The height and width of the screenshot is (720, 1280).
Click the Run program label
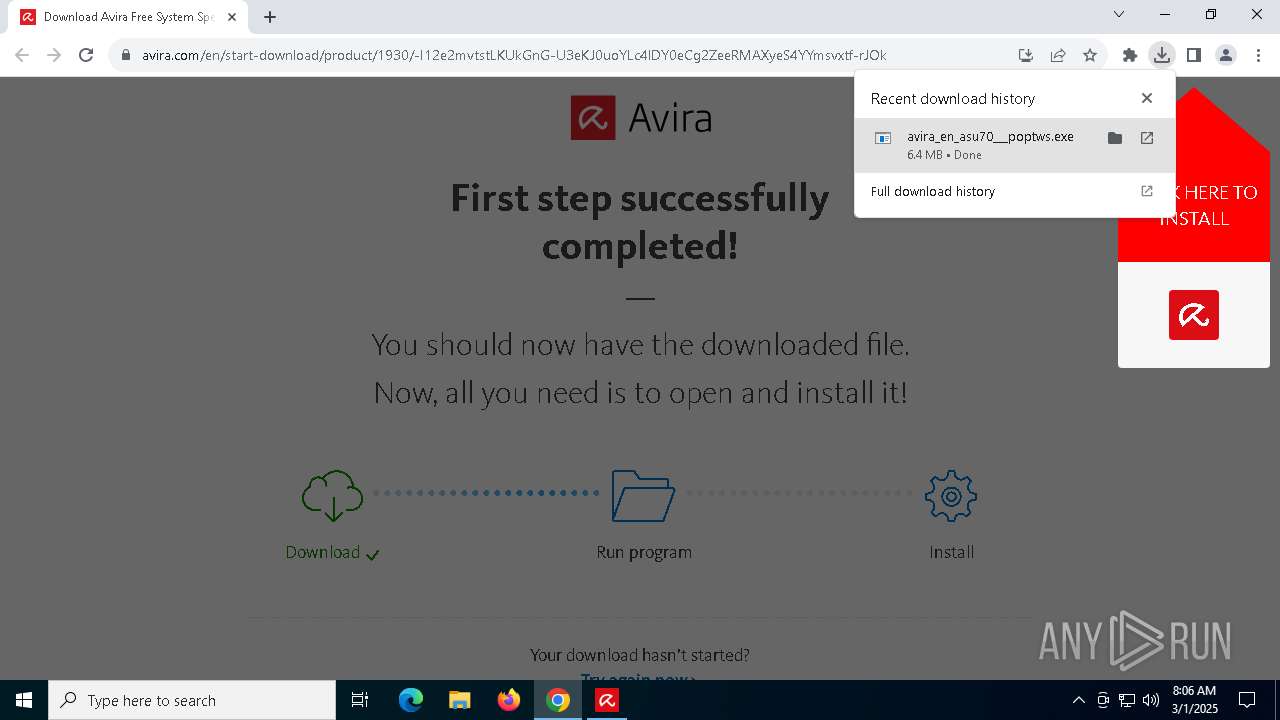click(644, 552)
